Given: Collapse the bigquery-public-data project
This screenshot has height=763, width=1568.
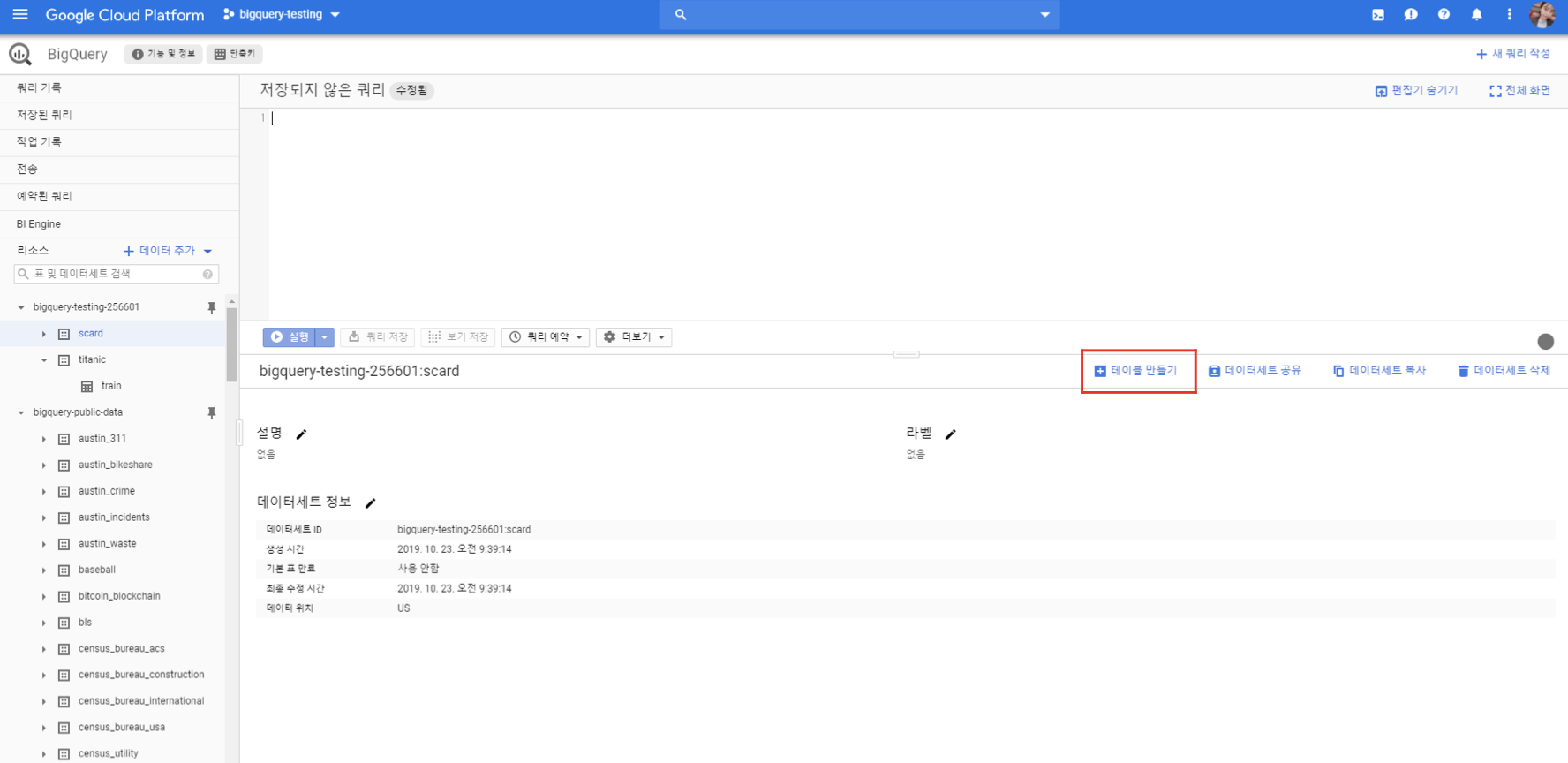Looking at the screenshot, I should pos(21,412).
